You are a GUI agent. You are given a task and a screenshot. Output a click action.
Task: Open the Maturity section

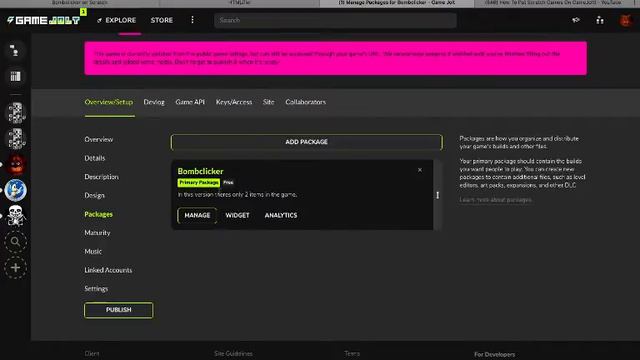point(98,233)
